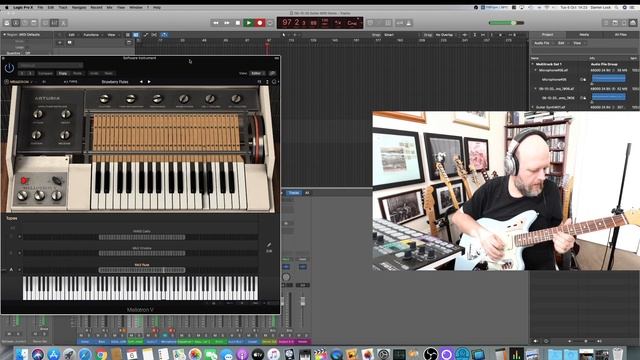Toggle the Mellotron advanced panel icon

(267, 82)
